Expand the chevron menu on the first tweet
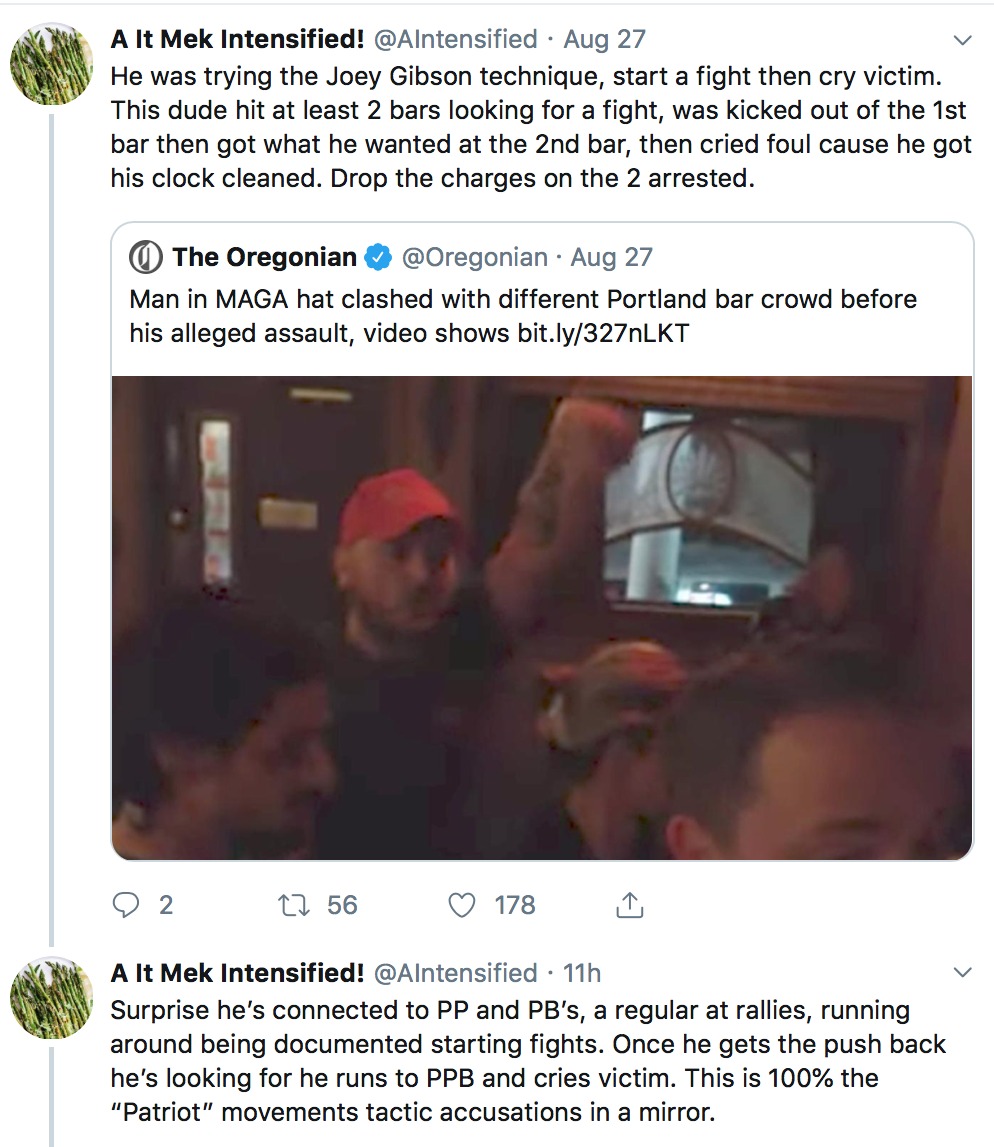 [x=963, y=40]
